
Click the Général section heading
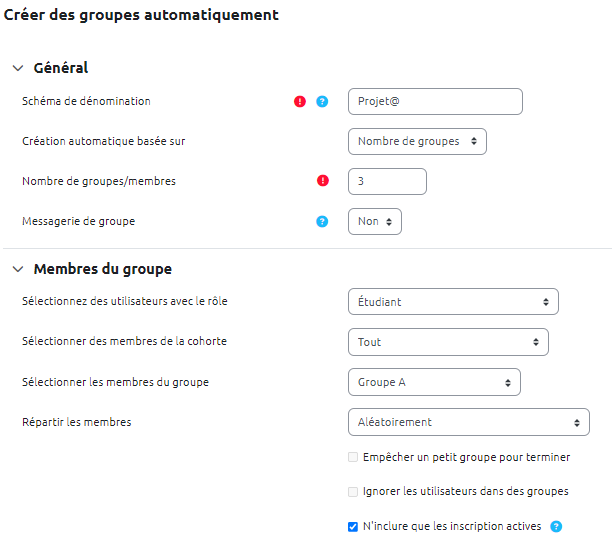pos(61,68)
